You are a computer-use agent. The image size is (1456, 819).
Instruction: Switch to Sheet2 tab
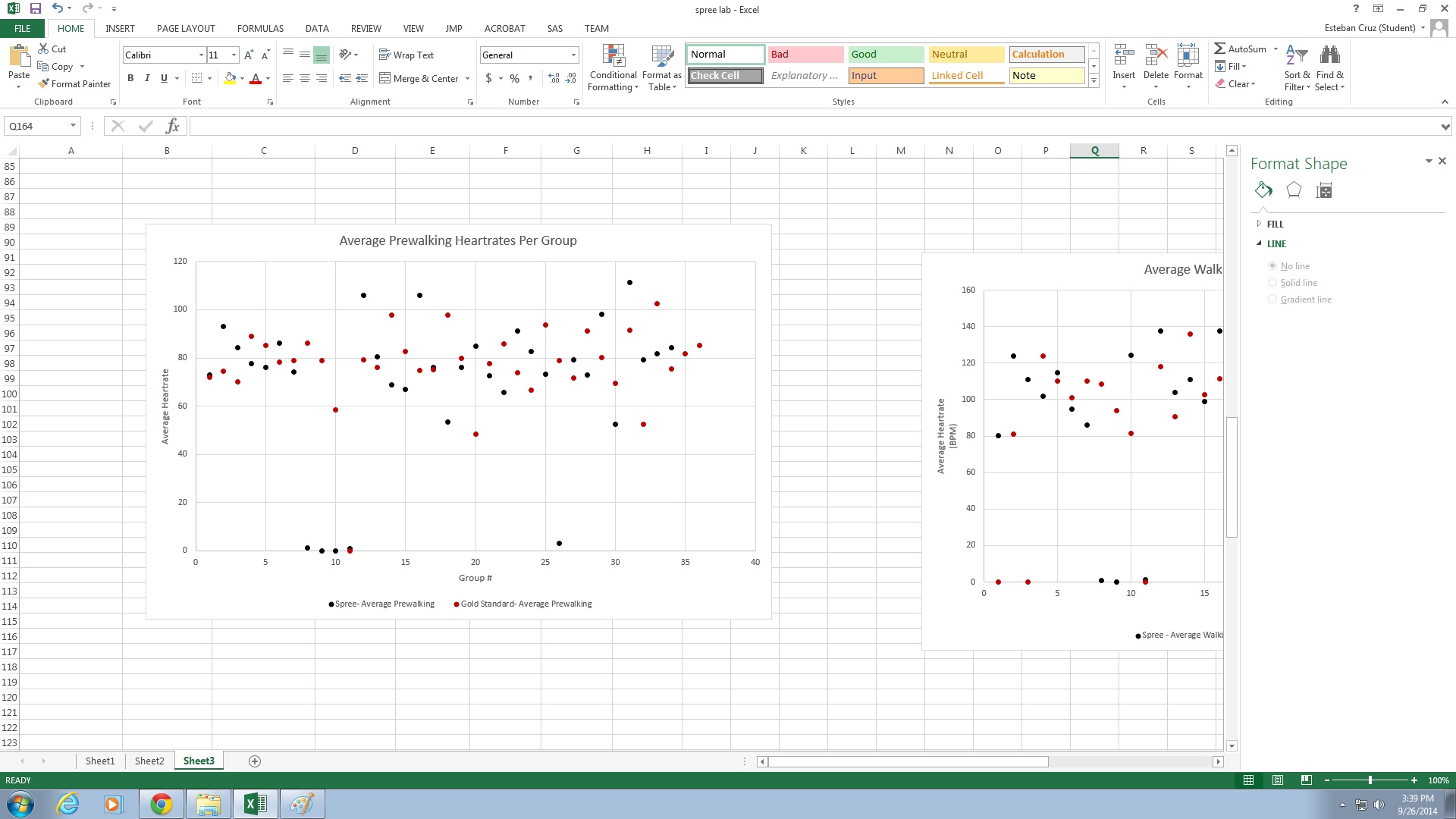[x=149, y=761]
